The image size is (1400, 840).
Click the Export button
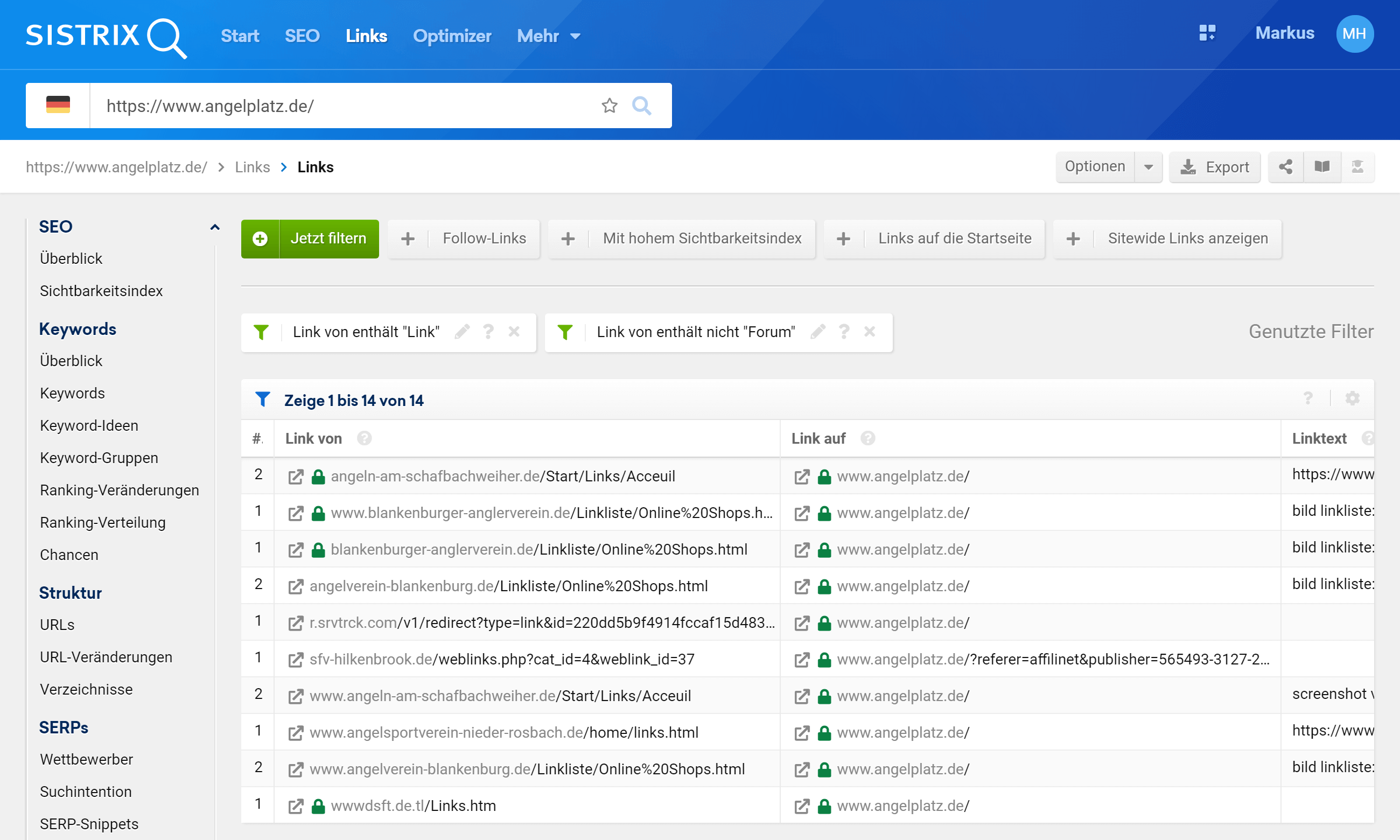click(x=1214, y=167)
